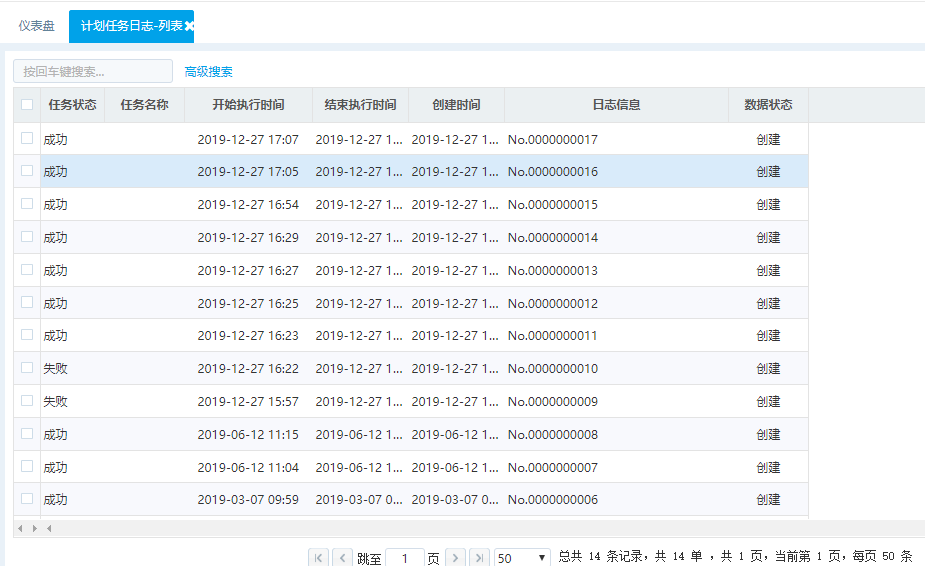
Task: Select log entry No.0000000013
Action: coord(553,271)
